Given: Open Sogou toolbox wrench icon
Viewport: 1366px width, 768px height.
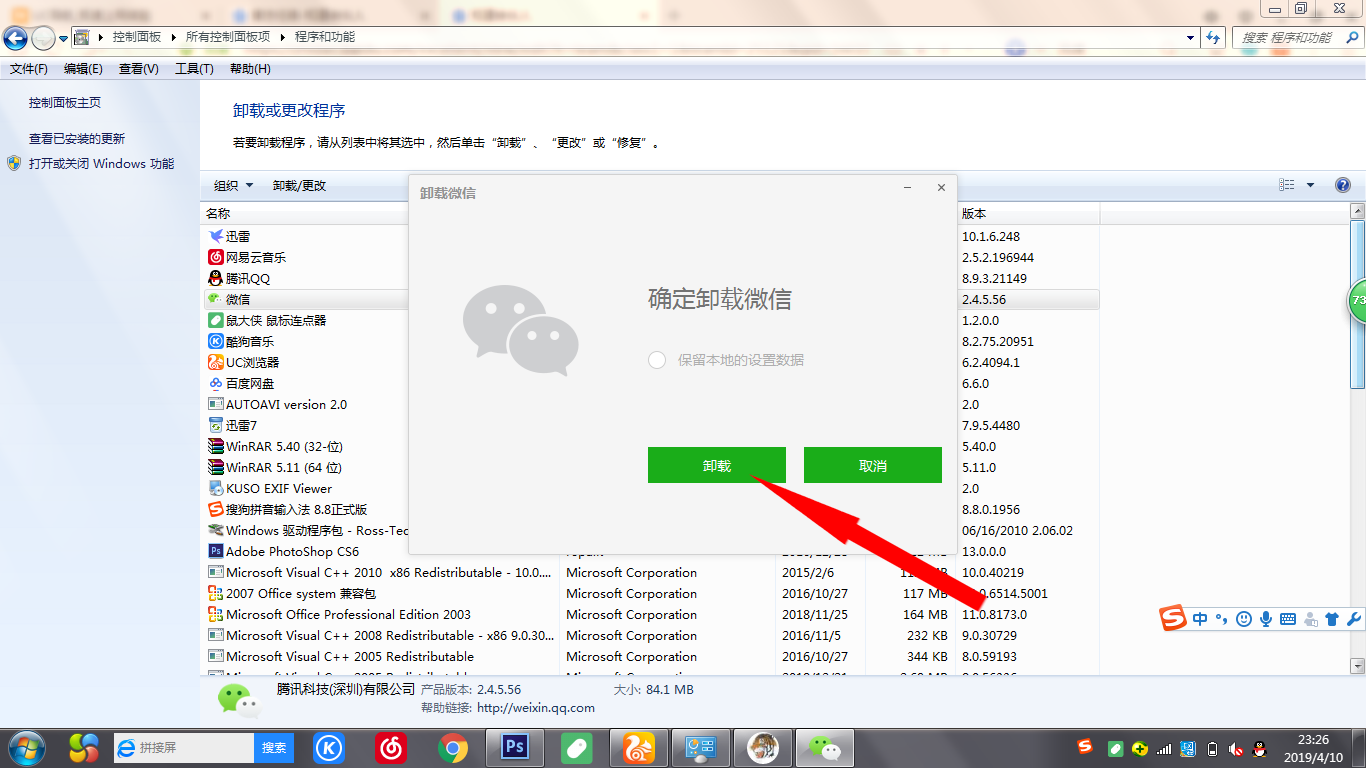Looking at the screenshot, I should click(x=1354, y=618).
